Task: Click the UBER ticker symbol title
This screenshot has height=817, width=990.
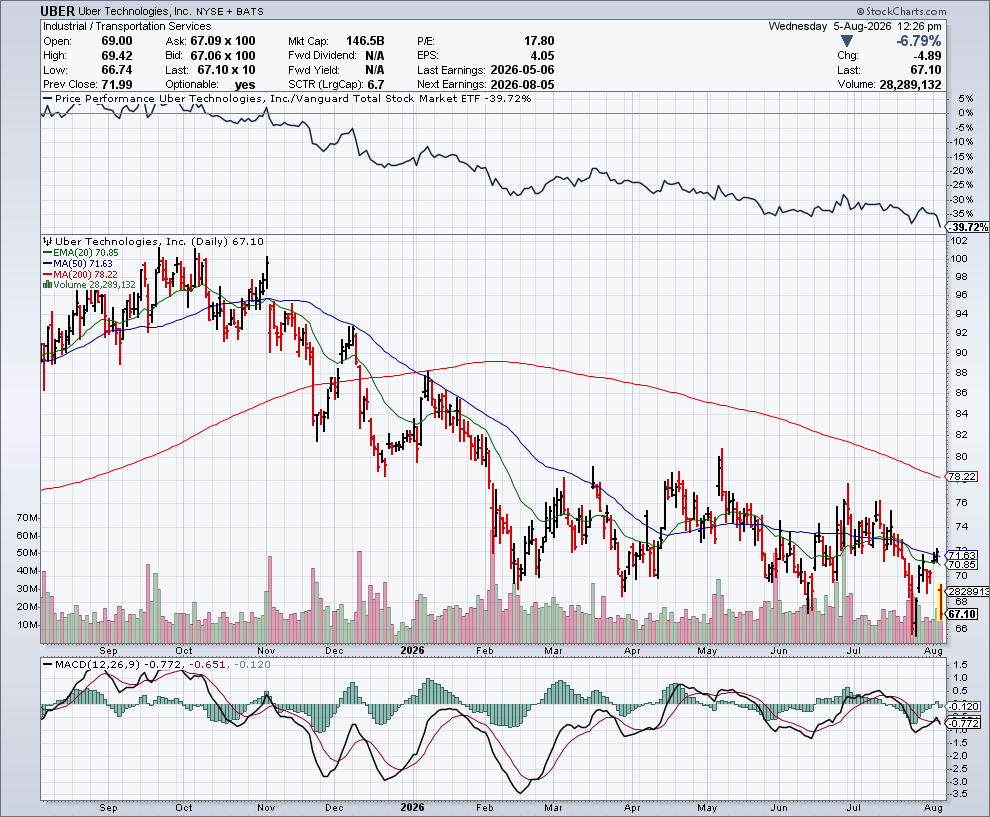Action: point(57,11)
